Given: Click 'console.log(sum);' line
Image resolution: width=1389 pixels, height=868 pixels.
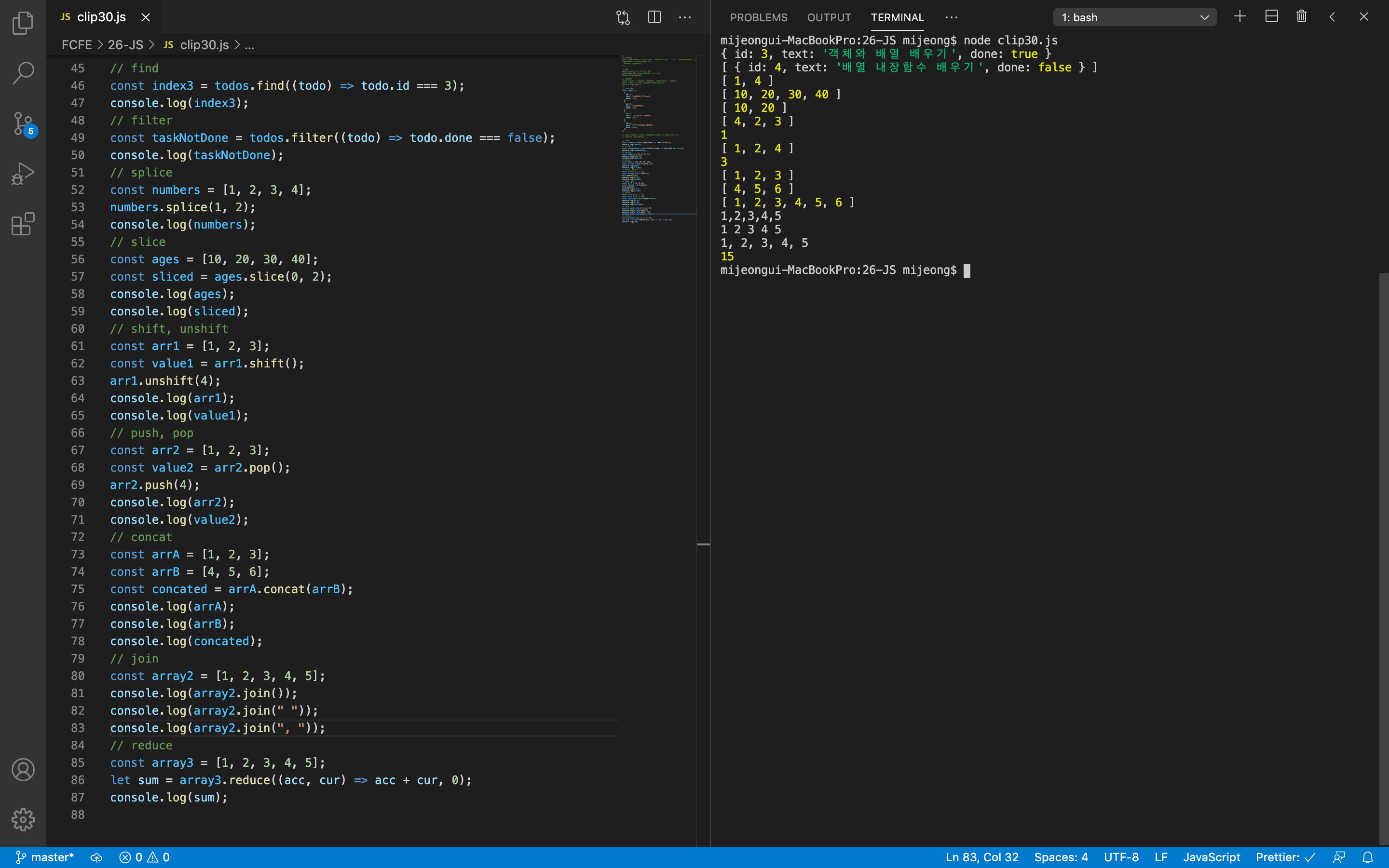Looking at the screenshot, I should (169, 798).
